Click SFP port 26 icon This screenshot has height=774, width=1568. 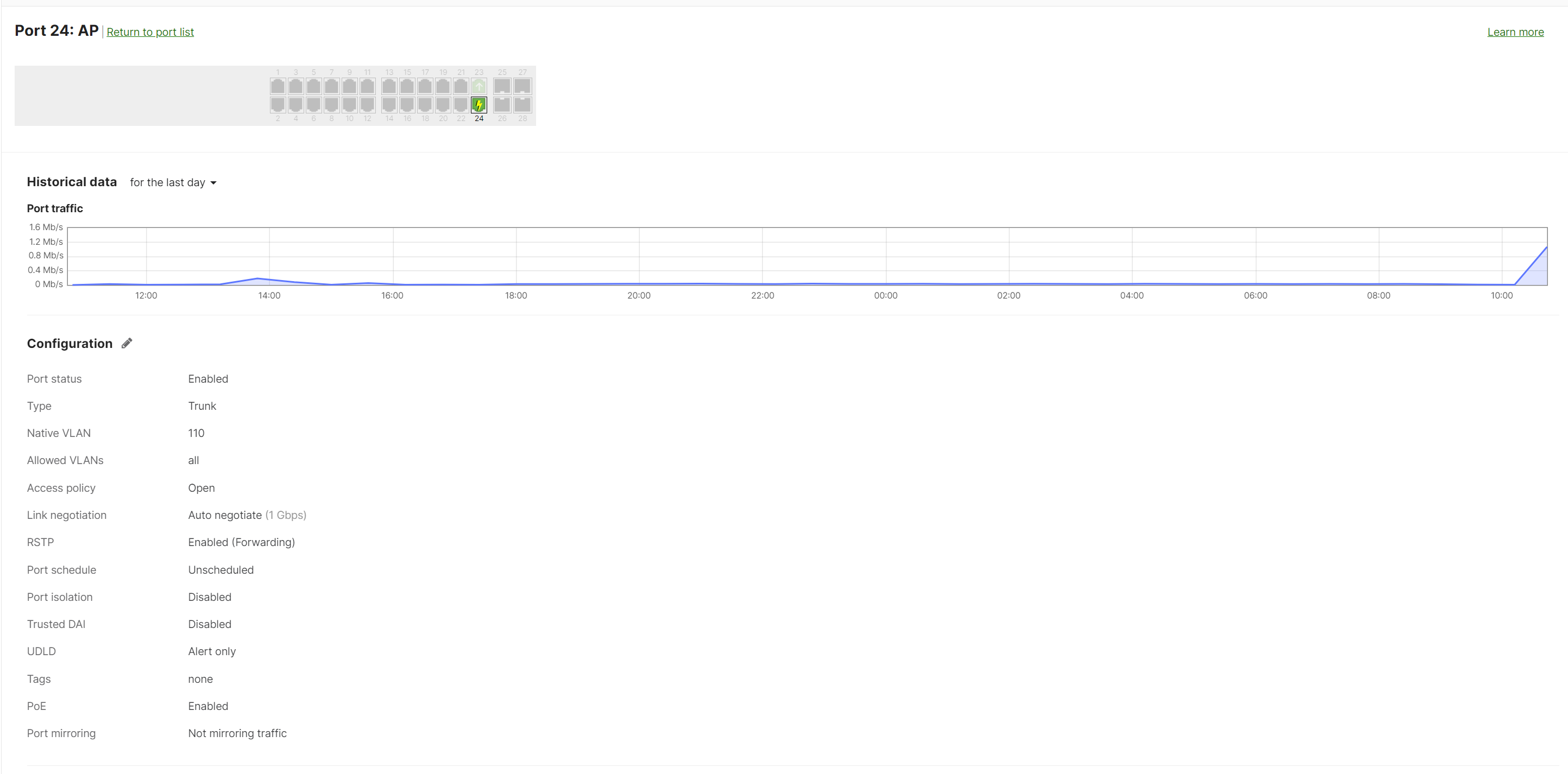coord(502,105)
